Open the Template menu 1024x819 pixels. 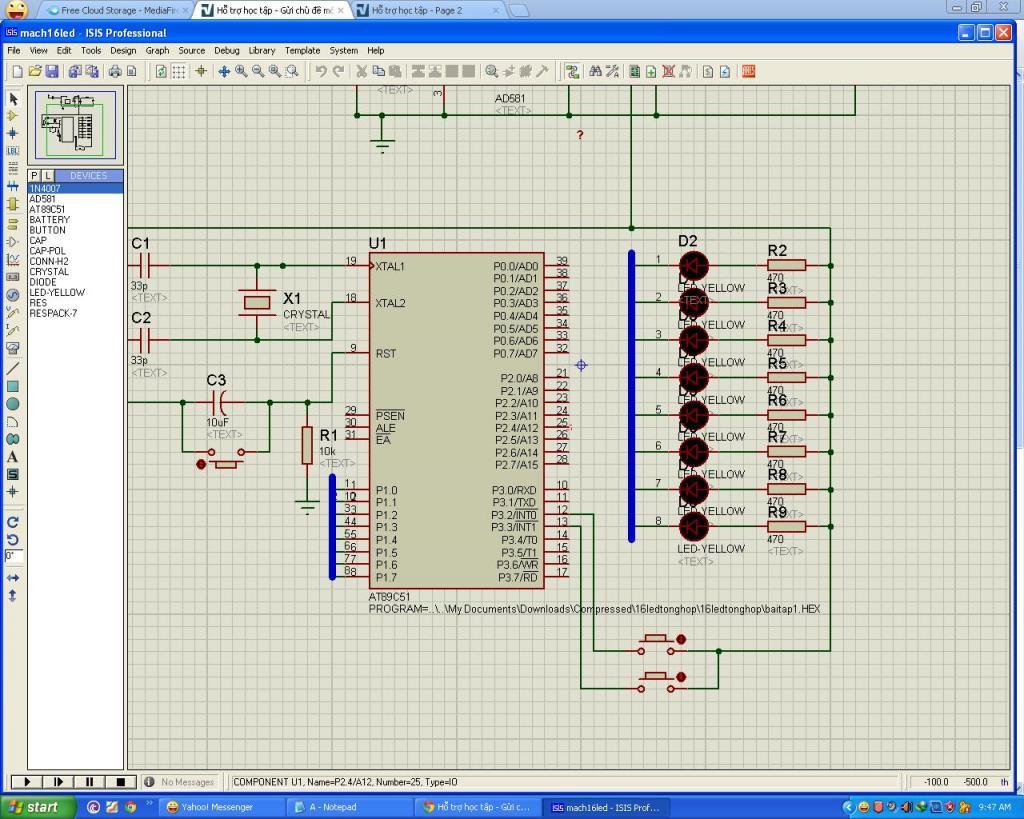(x=302, y=50)
